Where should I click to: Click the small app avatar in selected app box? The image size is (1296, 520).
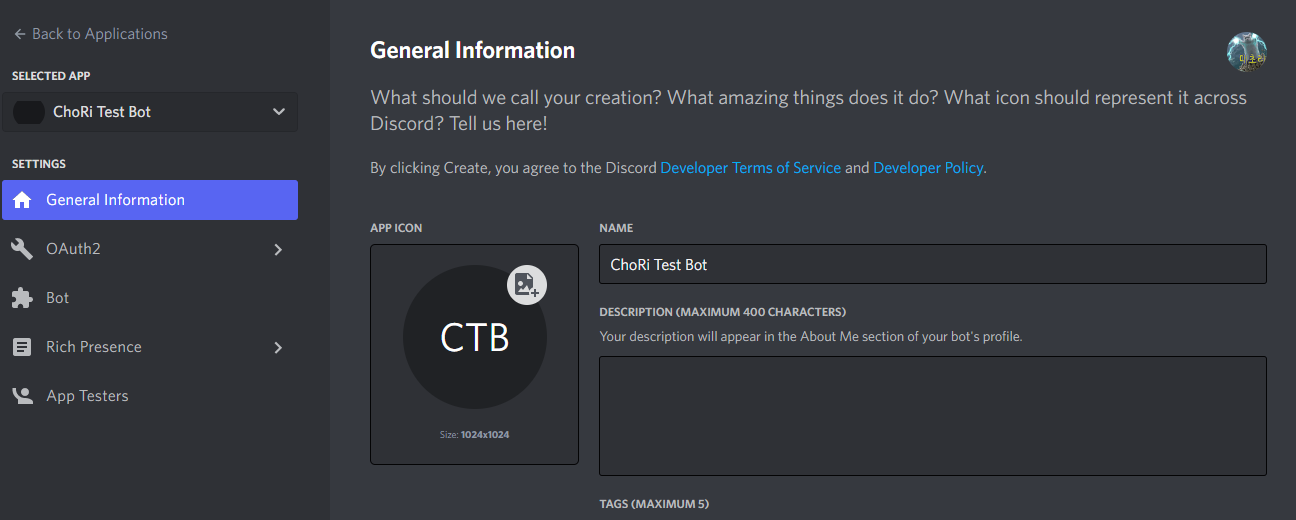28,112
